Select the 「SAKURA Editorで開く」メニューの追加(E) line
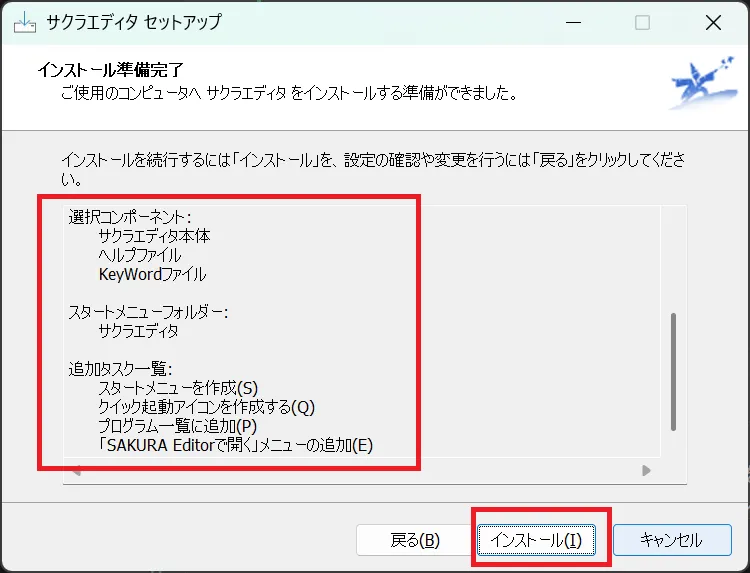Image resolution: width=750 pixels, height=573 pixels. click(x=235, y=445)
